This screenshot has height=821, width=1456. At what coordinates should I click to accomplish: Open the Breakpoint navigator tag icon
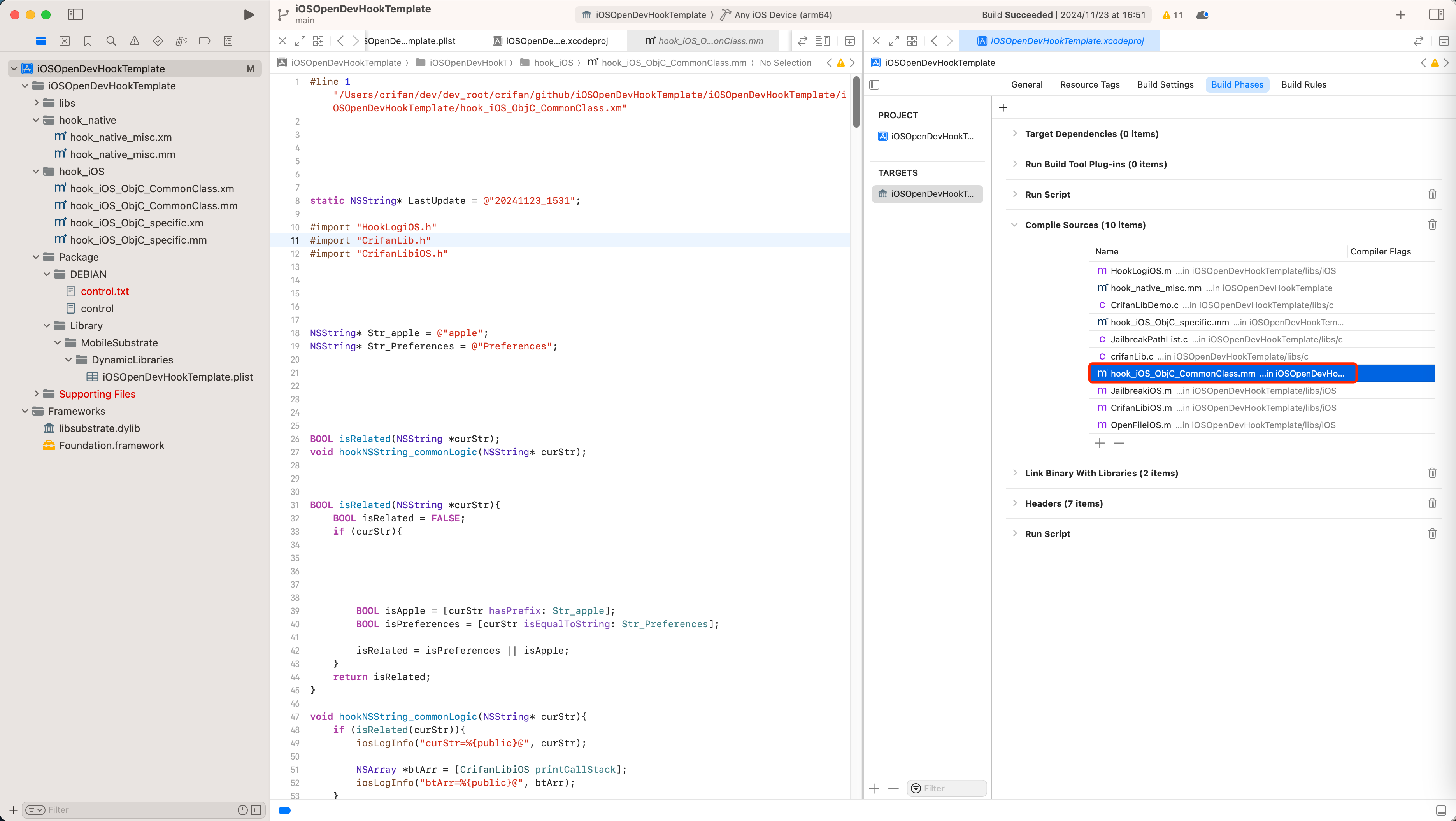point(204,41)
